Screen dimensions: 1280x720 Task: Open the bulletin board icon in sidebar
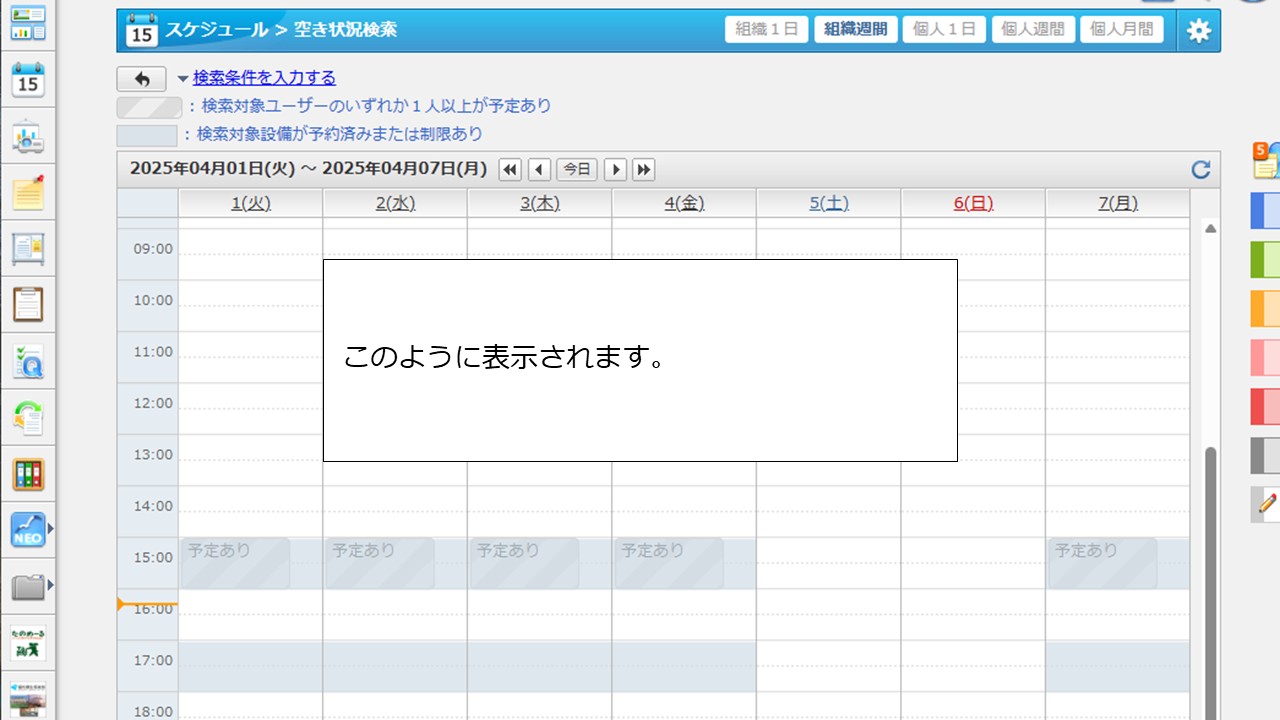[28, 248]
